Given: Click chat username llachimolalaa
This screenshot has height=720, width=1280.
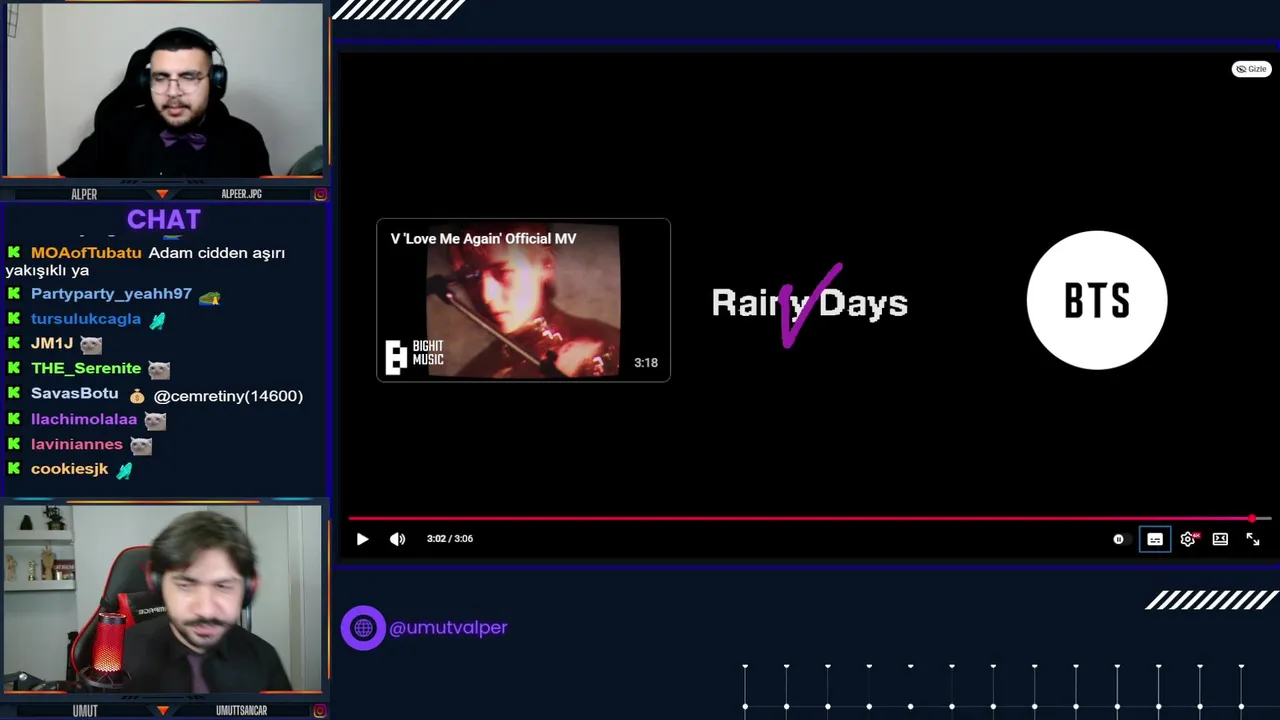Looking at the screenshot, I should (x=84, y=419).
